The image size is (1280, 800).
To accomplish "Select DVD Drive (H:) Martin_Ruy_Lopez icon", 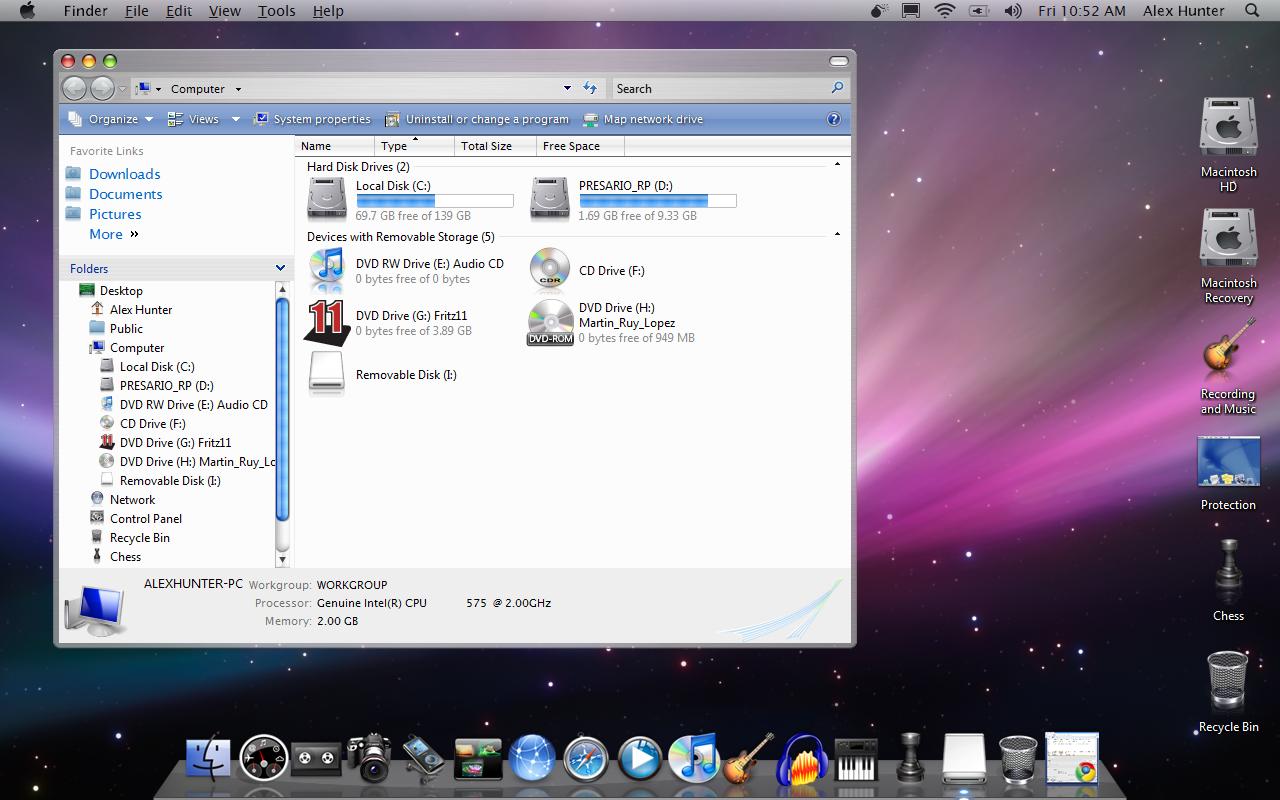I will pyautogui.click(x=550, y=322).
